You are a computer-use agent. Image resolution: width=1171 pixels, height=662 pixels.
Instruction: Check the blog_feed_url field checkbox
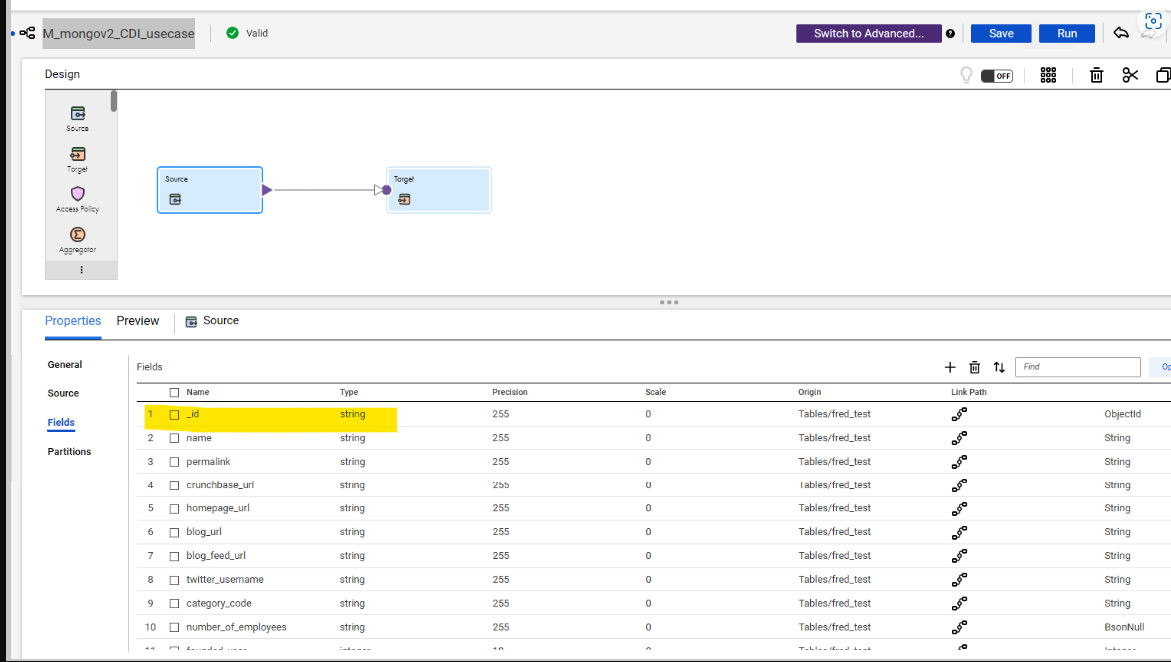click(x=174, y=557)
